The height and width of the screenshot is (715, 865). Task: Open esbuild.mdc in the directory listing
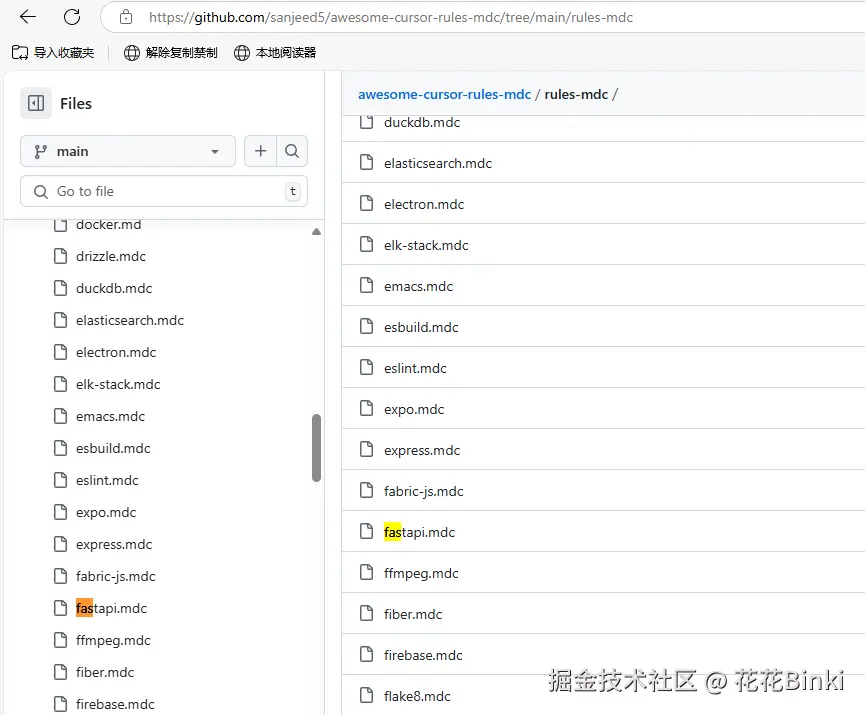[421, 327]
